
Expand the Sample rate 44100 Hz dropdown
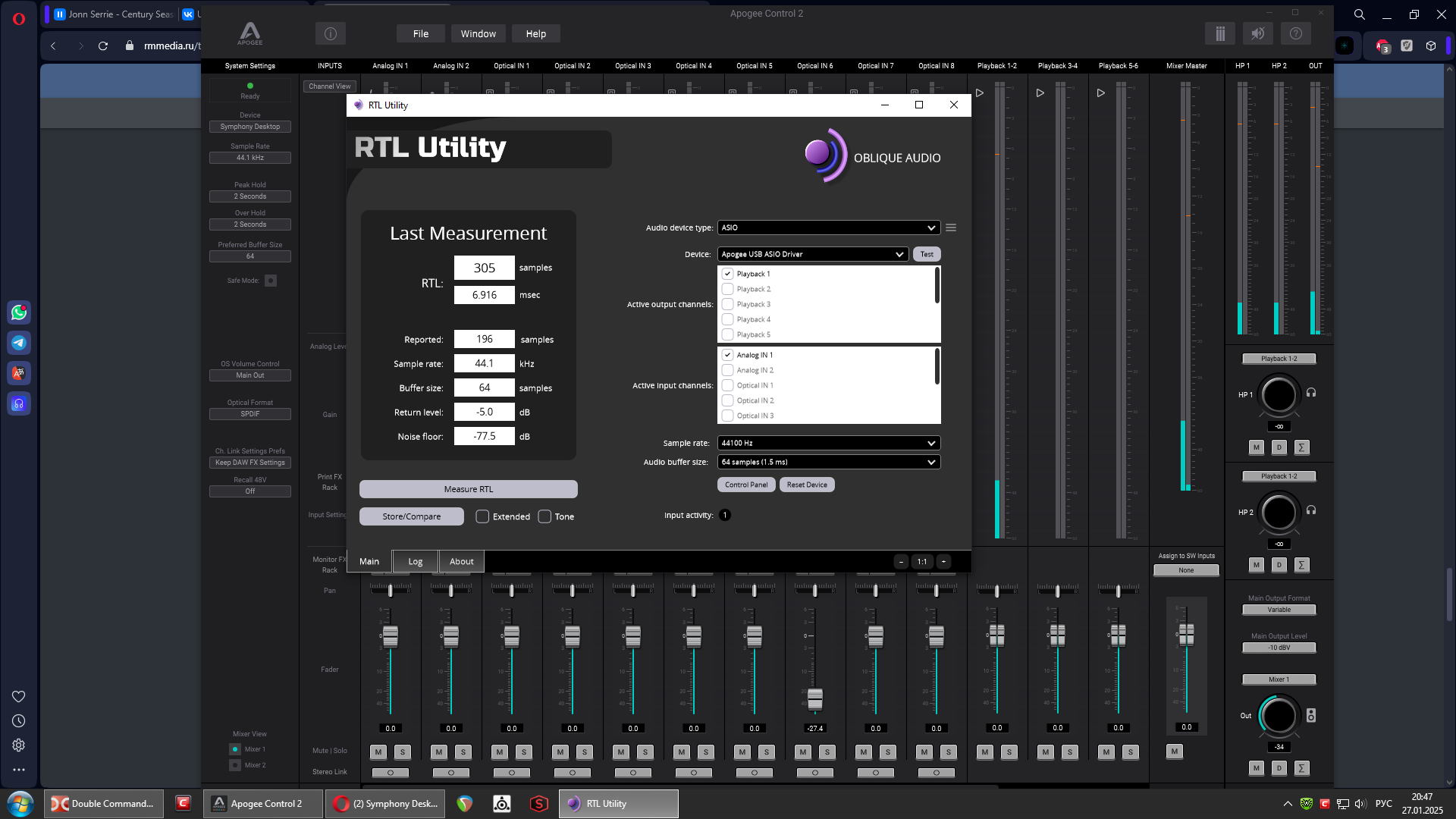828,443
